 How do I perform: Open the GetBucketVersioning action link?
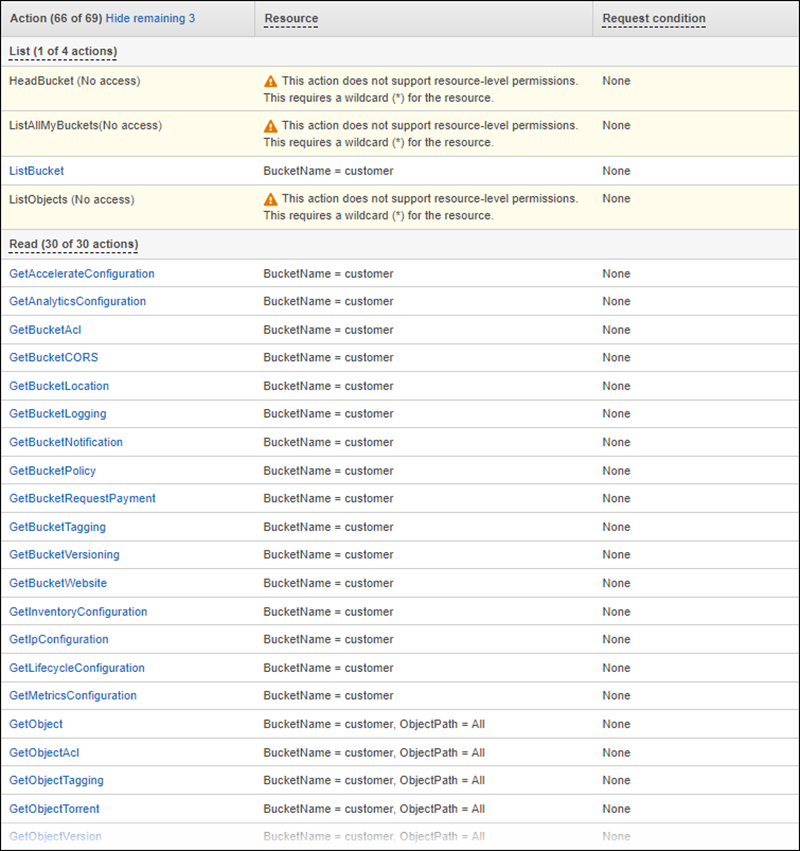point(64,555)
